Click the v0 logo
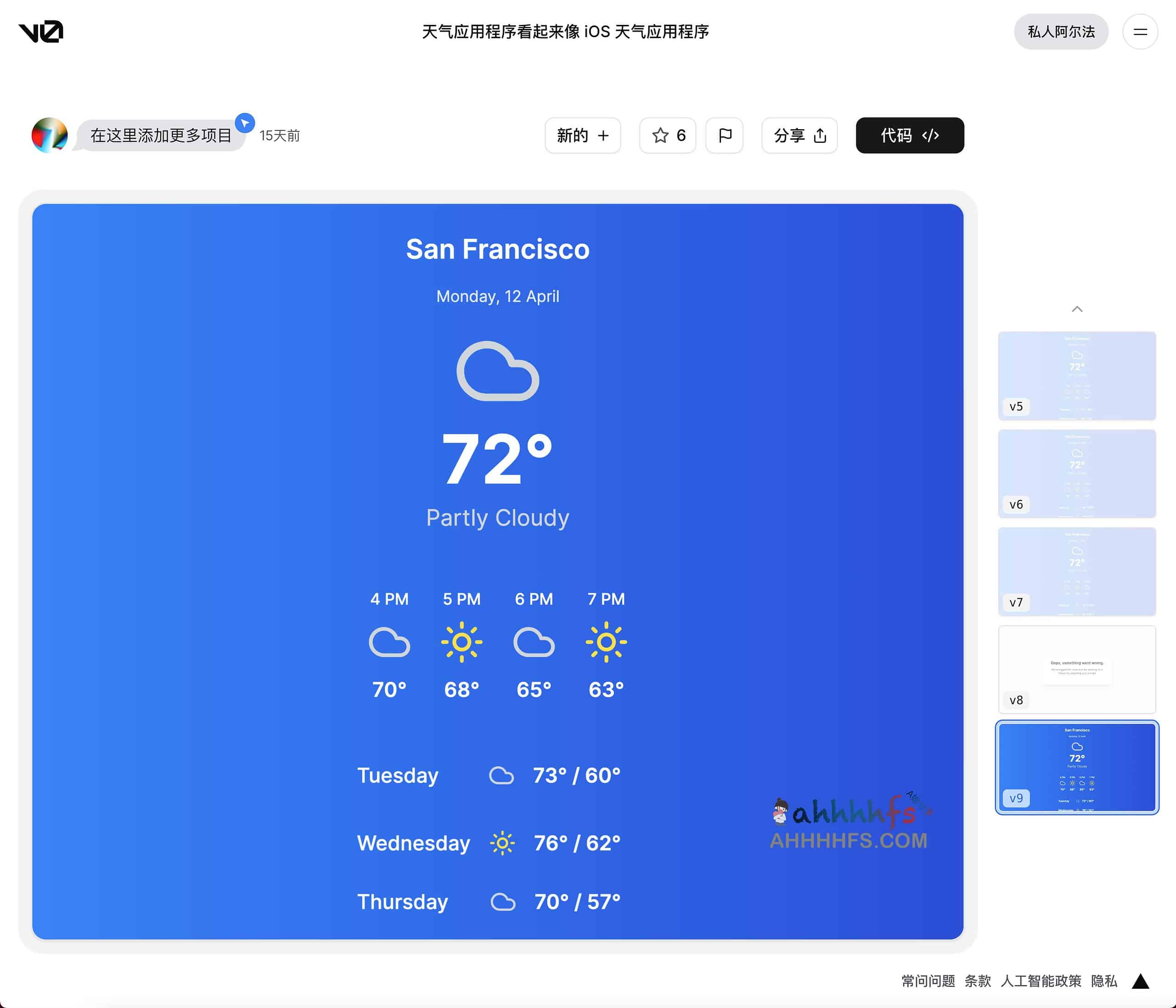This screenshot has height=1008, width=1176. point(41,31)
